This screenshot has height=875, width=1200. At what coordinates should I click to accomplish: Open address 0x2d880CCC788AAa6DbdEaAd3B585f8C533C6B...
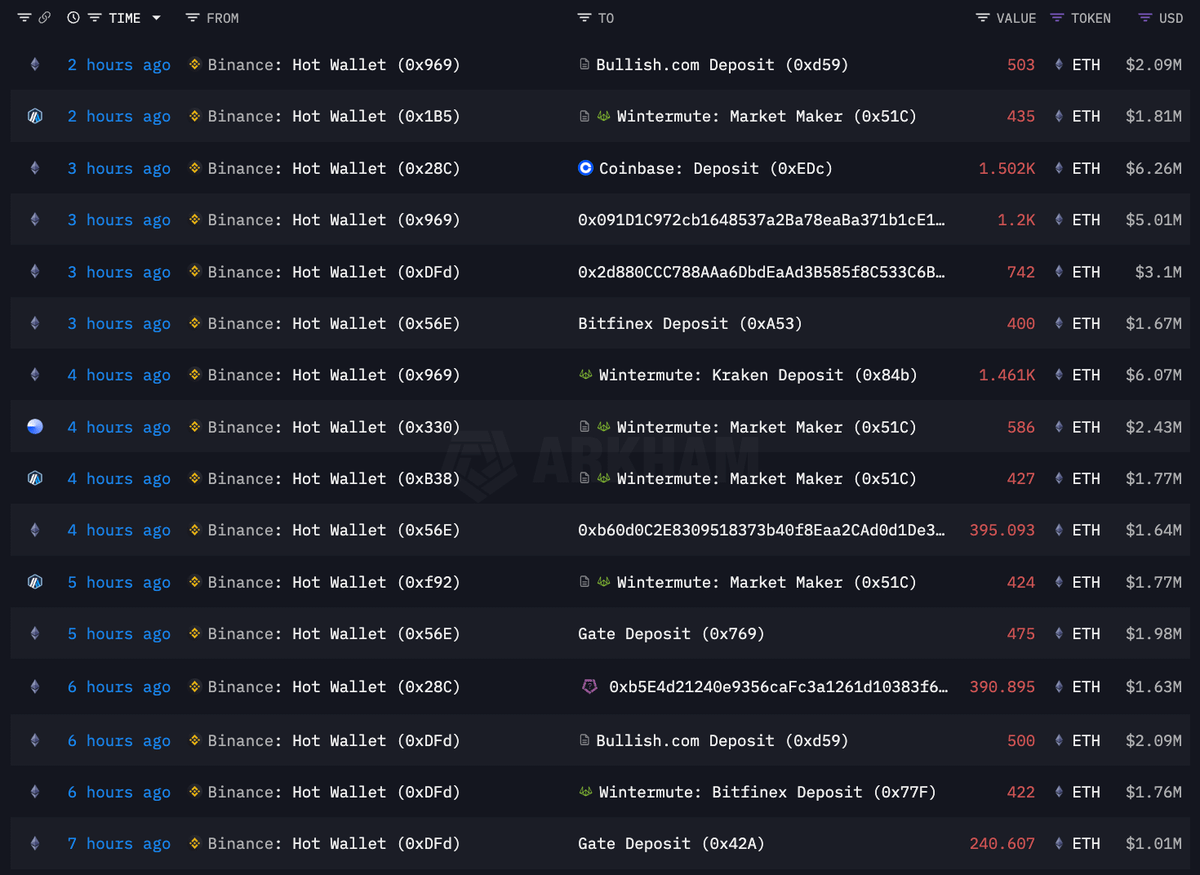coord(762,272)
